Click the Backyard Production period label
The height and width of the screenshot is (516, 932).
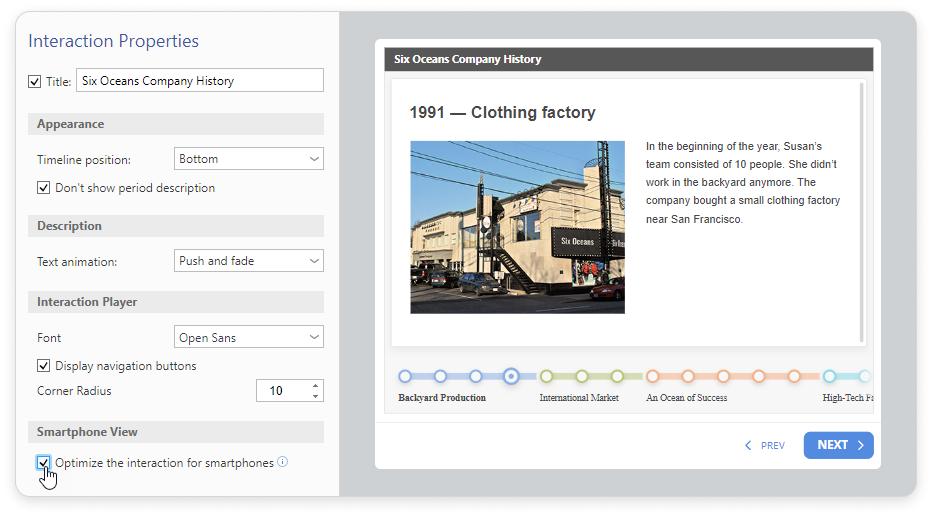(442, 398)
